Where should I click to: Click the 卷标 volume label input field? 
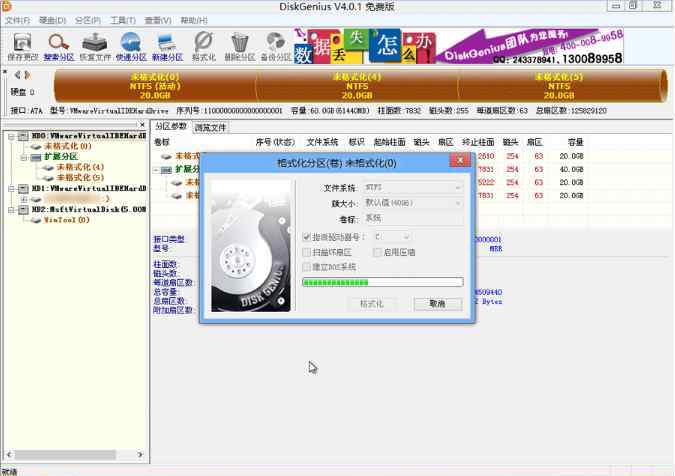tap(413, 218)
